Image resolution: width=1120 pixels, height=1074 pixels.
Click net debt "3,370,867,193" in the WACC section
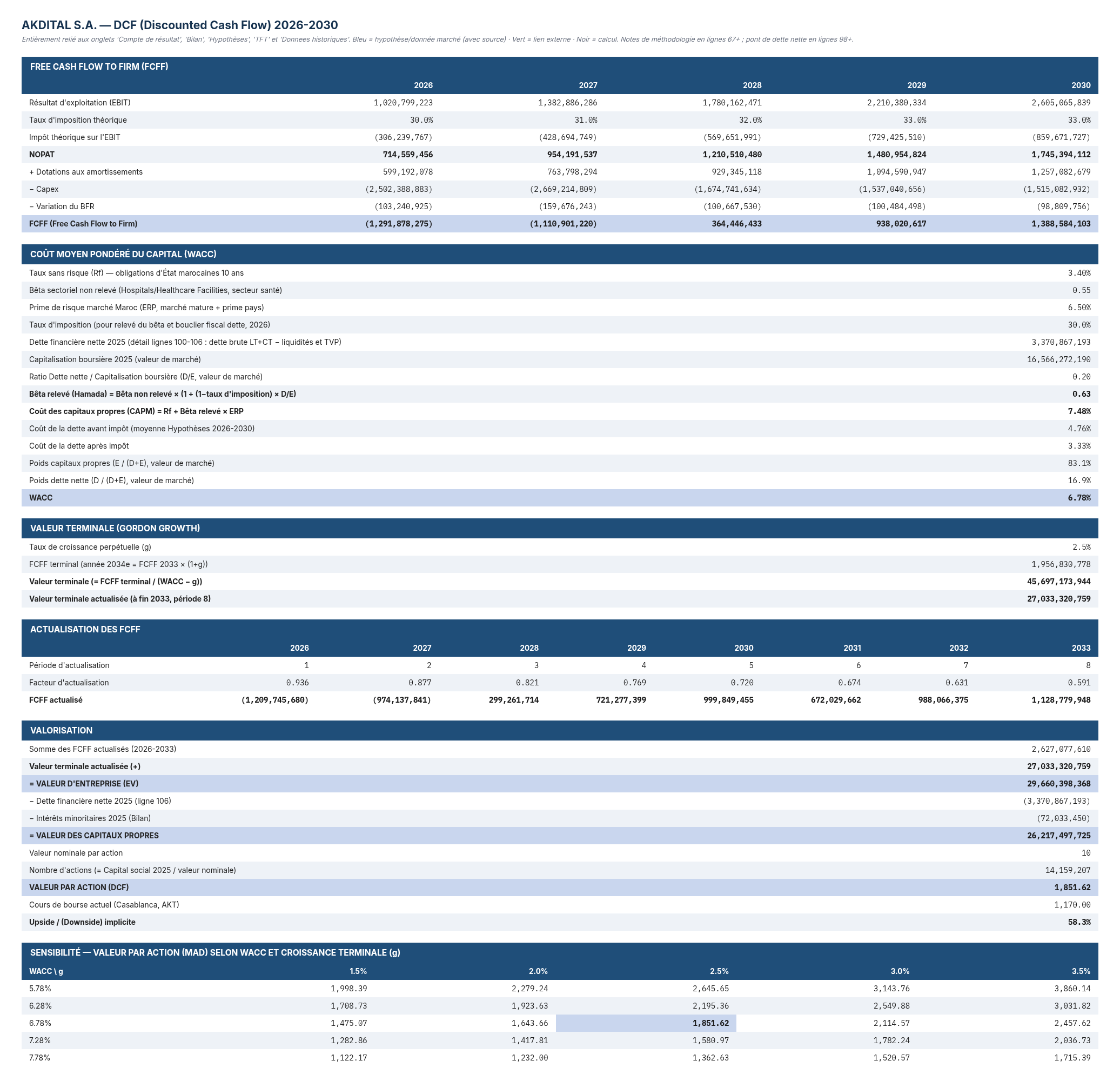click(1061, 342)
